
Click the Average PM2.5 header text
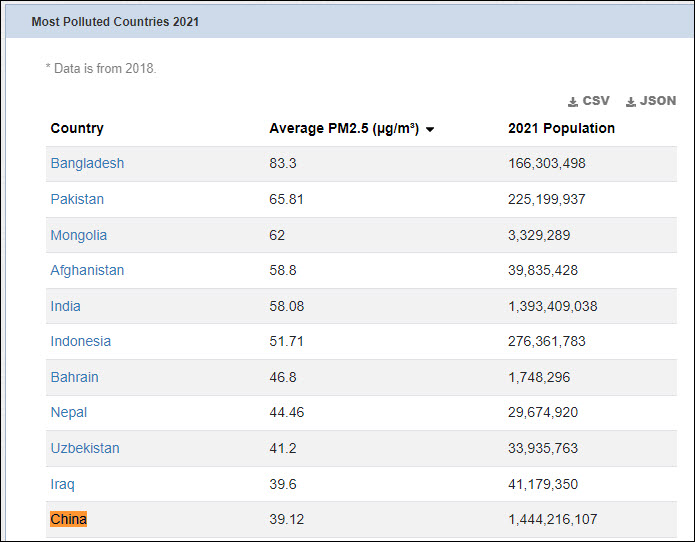coord(344,128)
